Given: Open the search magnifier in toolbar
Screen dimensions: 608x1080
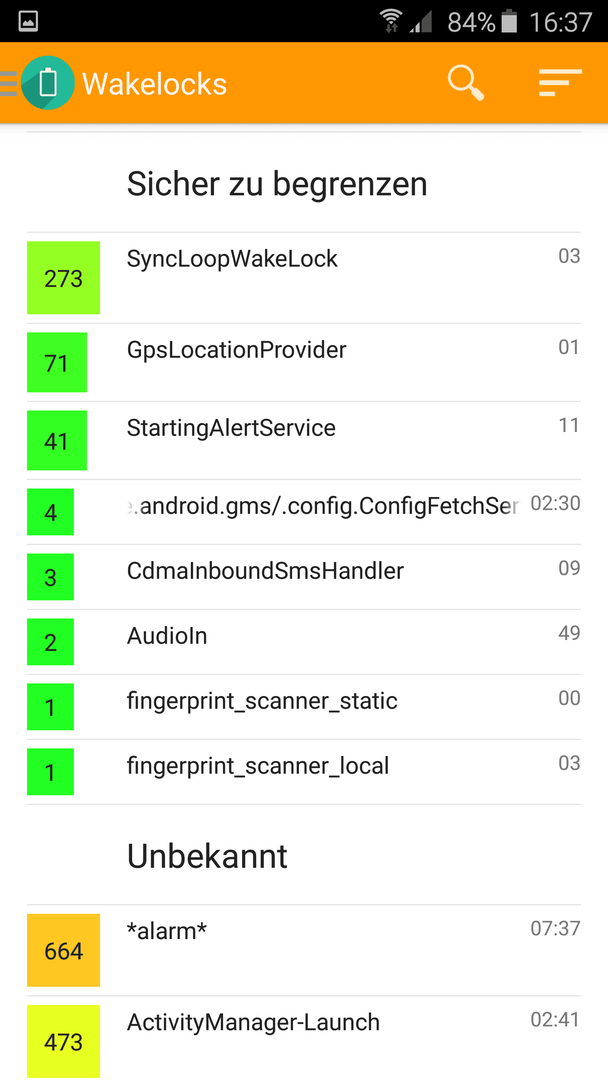Looking at the screenshot, I should (466, 83).
